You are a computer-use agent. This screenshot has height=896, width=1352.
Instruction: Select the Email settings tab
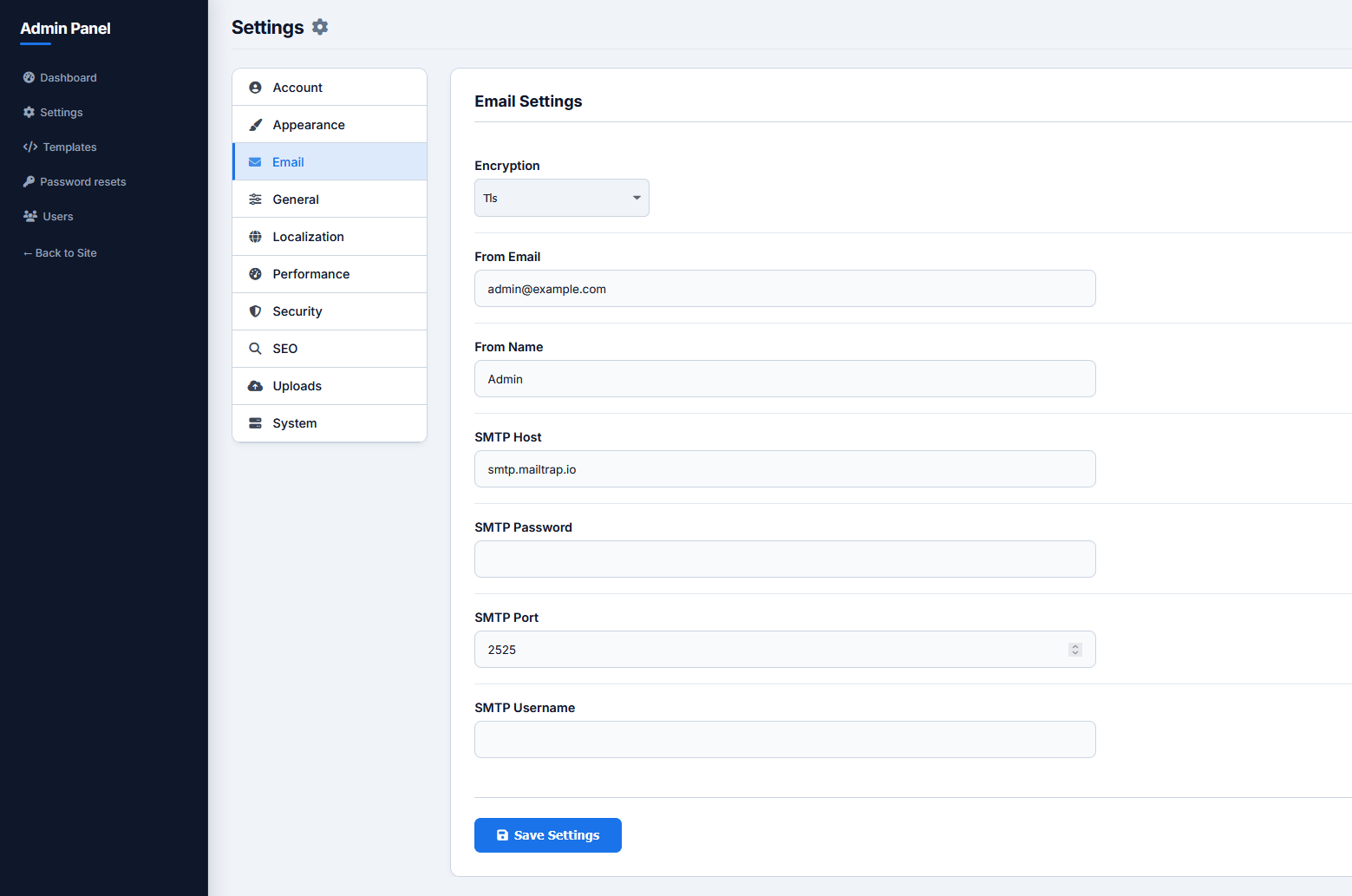pos(330,162)
